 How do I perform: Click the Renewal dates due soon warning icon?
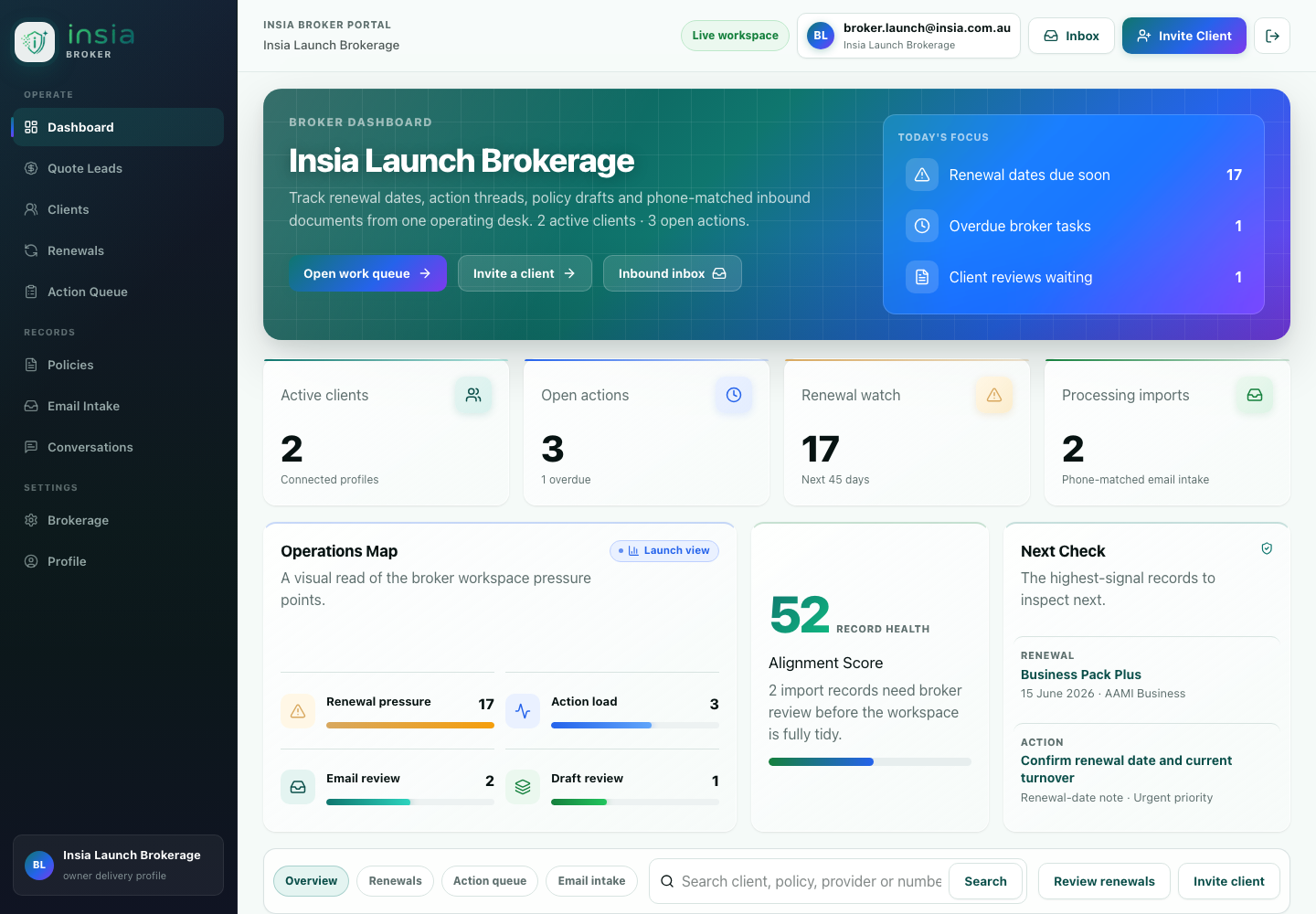click(x=922, y=175)
